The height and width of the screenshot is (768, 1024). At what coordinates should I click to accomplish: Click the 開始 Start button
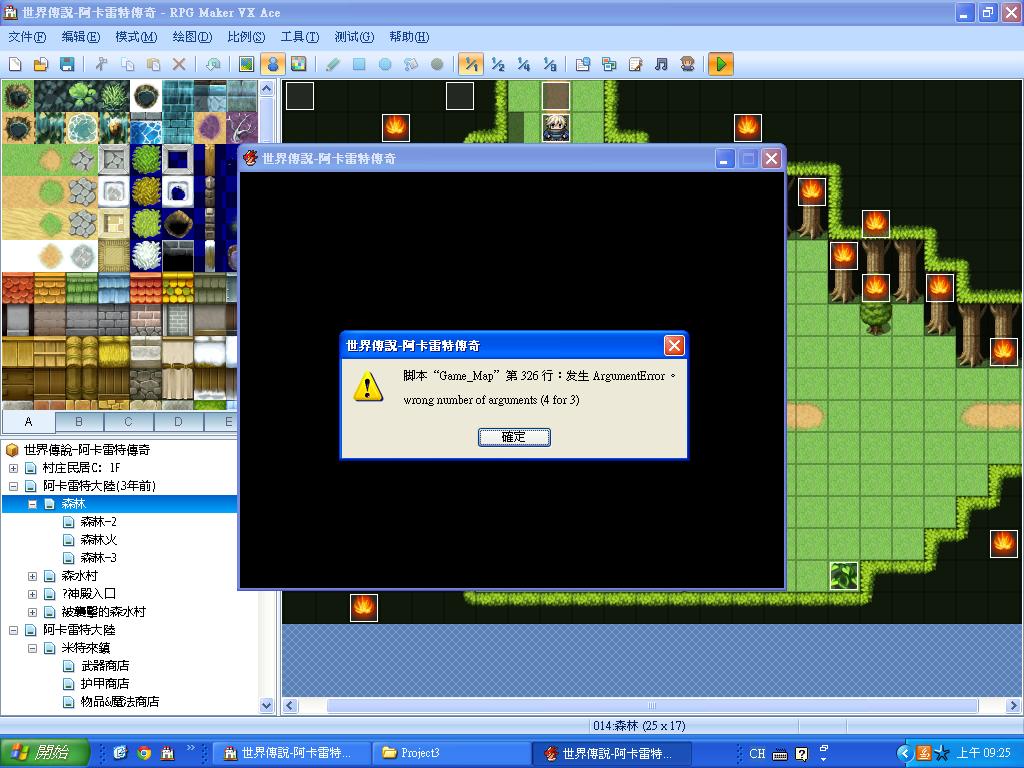click(x=45, y=753)
